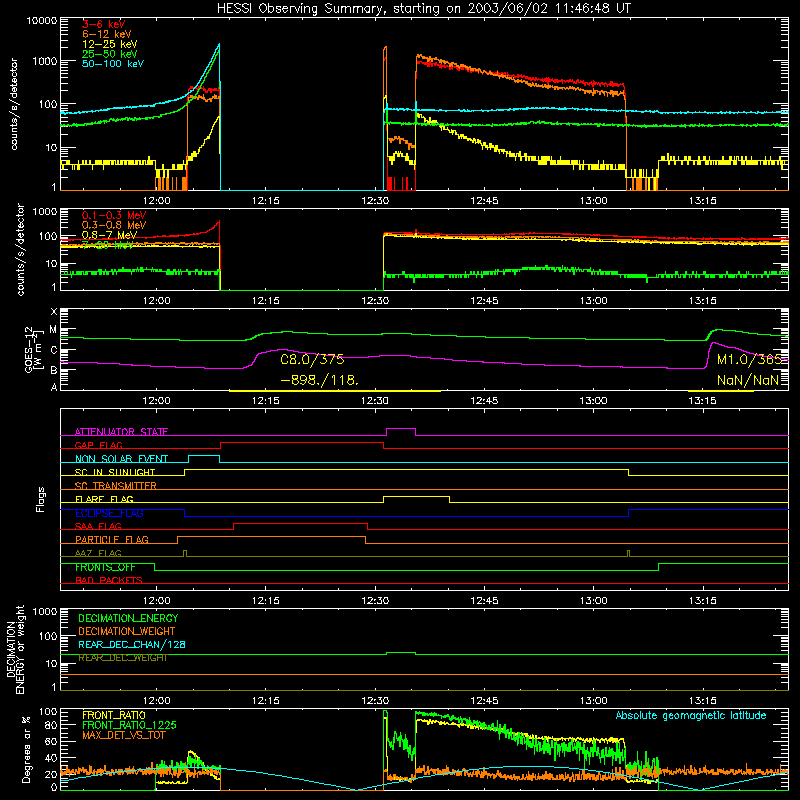Select the "PARTICLE_FLAG" flag label

coord(112,539)
